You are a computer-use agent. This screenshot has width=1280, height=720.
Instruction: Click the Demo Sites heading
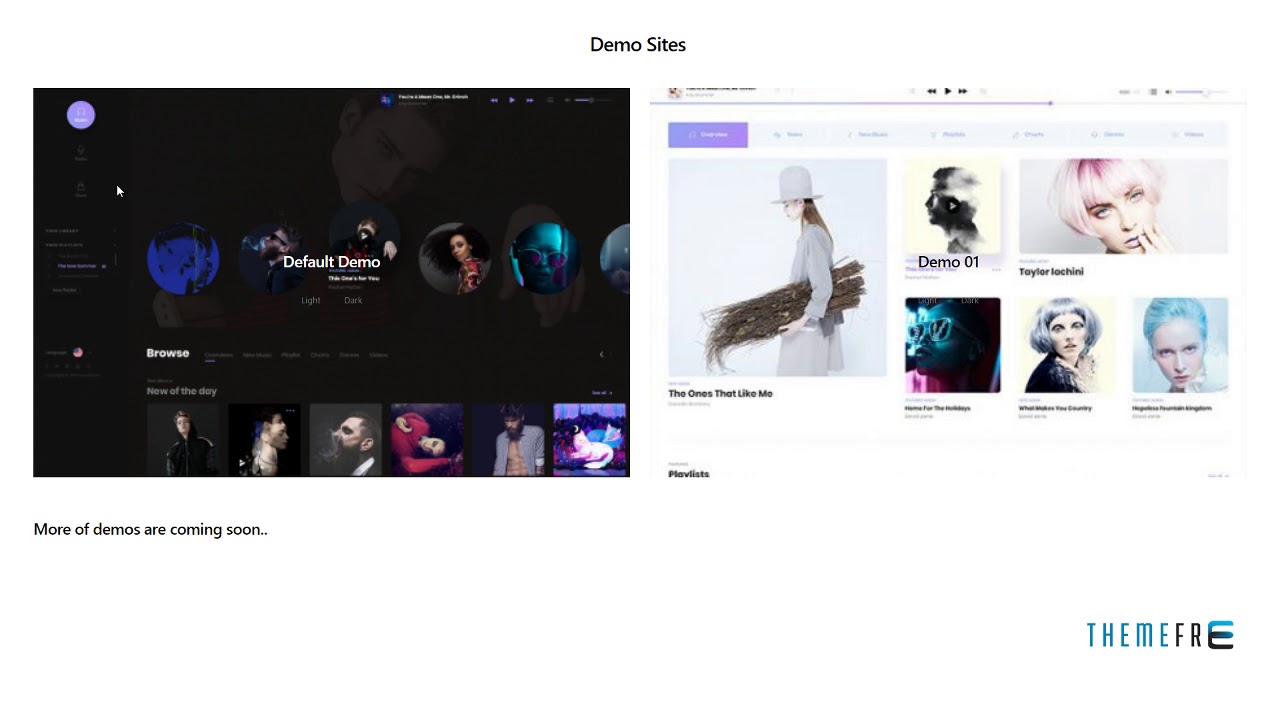click(638, 44)
